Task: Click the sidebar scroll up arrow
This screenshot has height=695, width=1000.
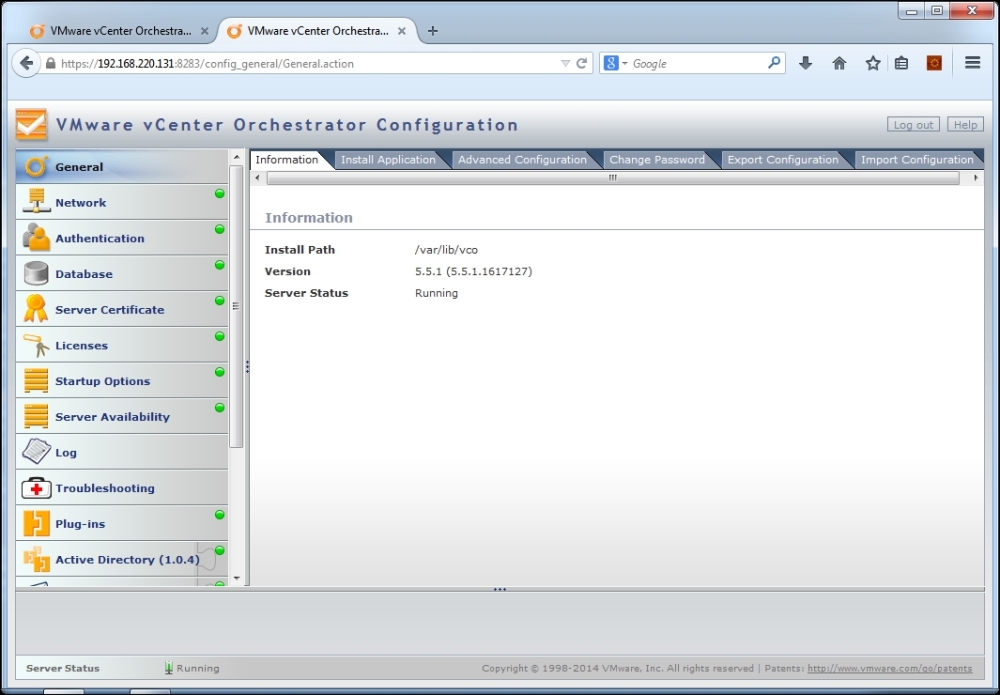Action: [x=237, y=157]
